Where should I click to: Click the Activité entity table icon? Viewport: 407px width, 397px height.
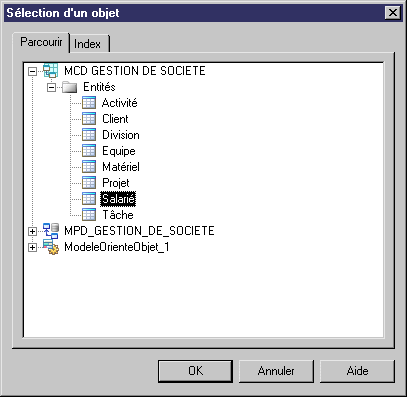click(x=89, y=103)
